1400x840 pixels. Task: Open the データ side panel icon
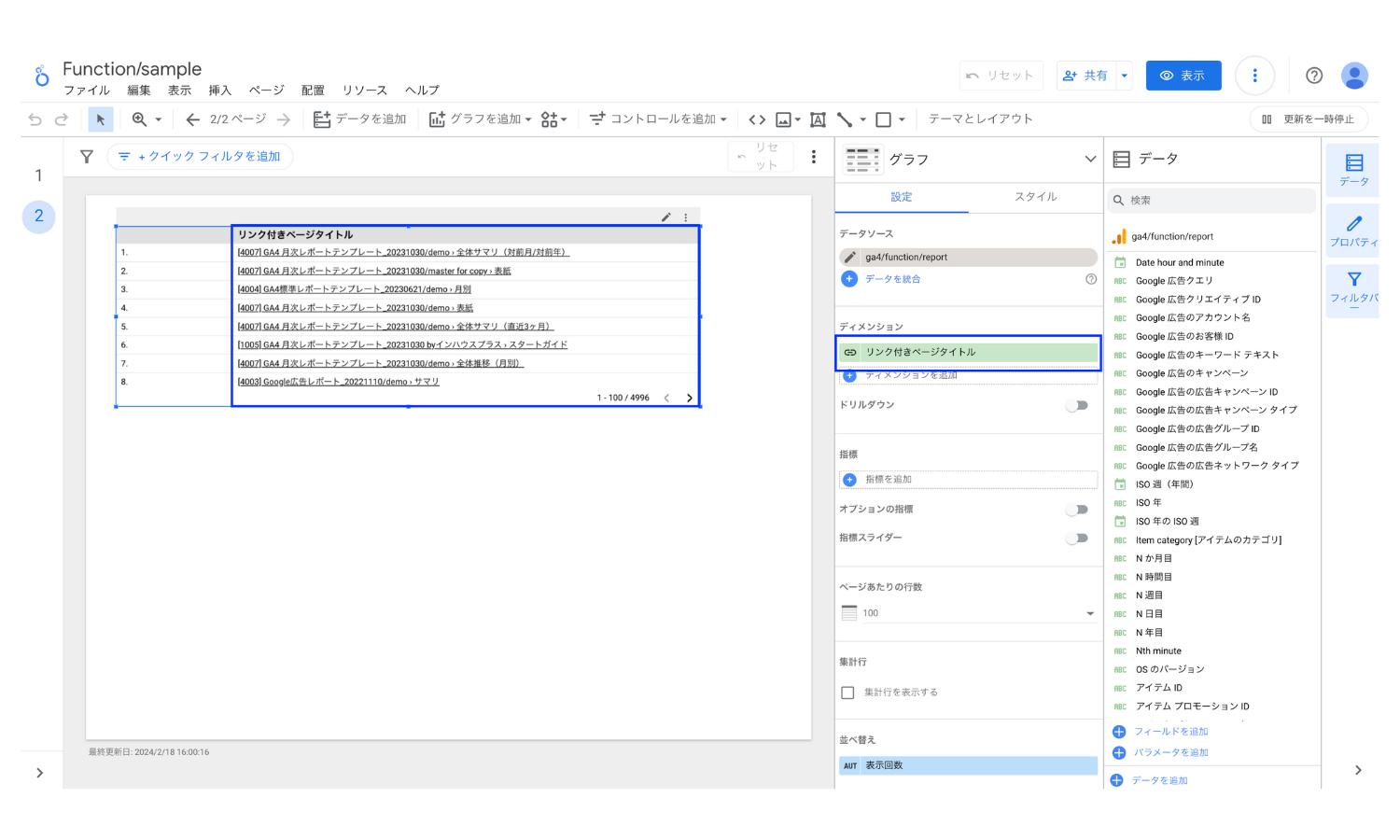[1353, 170]
